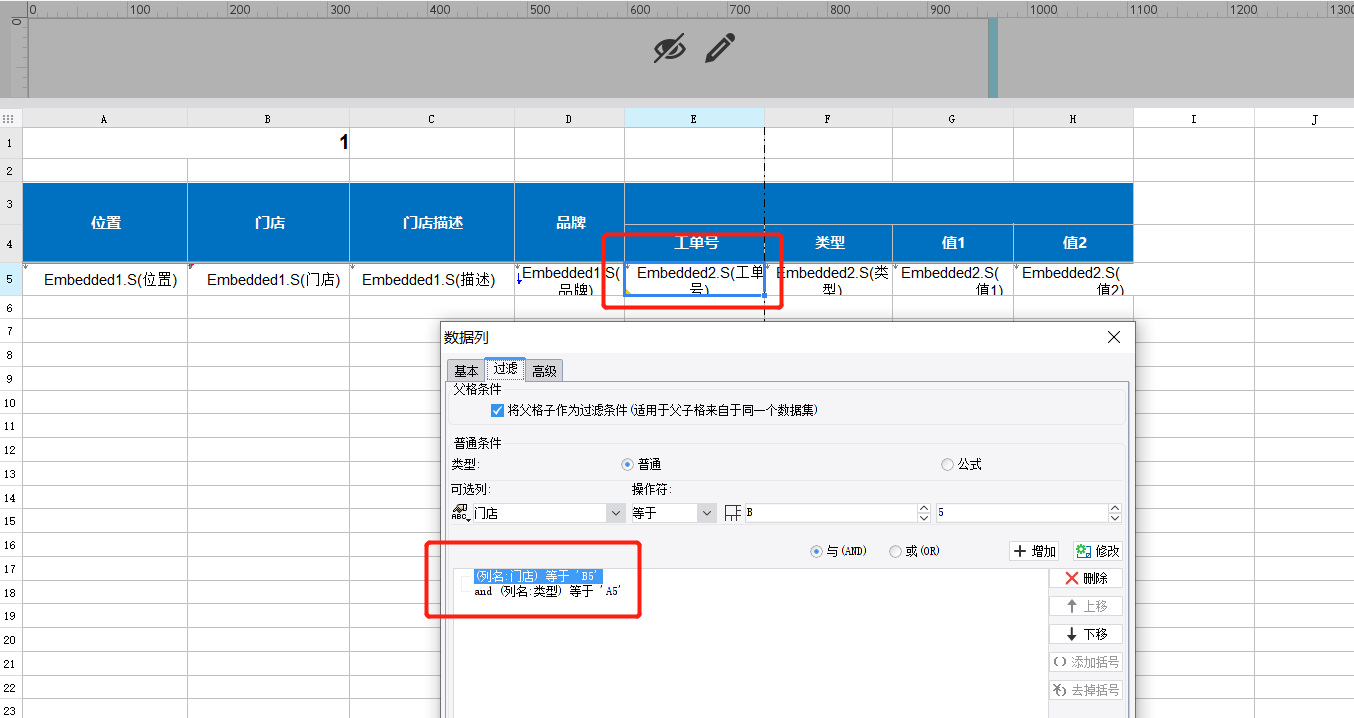
Task: Decrement the column B stepper down arrow
Action: (x=924, y=518)
